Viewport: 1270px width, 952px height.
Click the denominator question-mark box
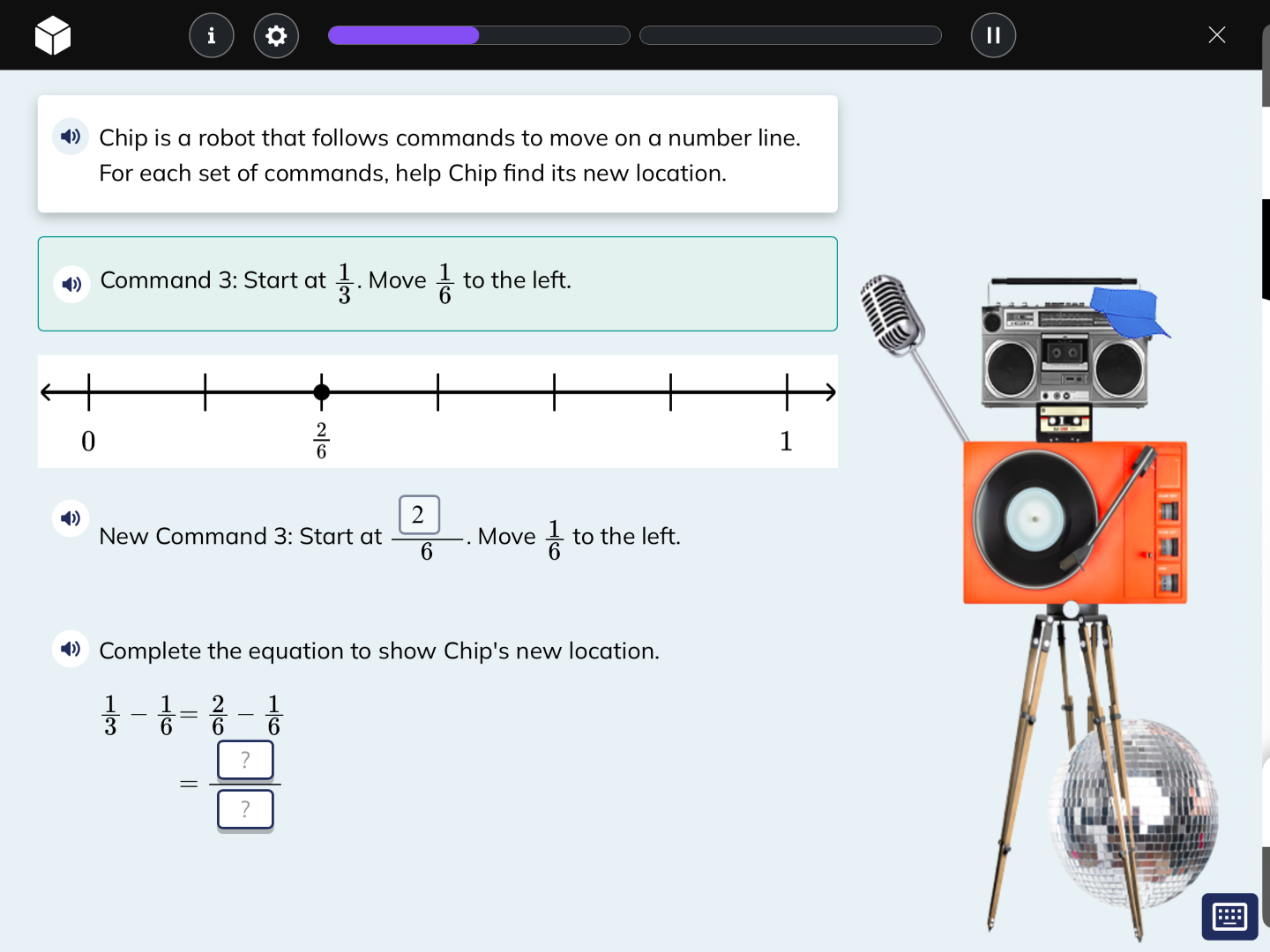click(245, 809)
